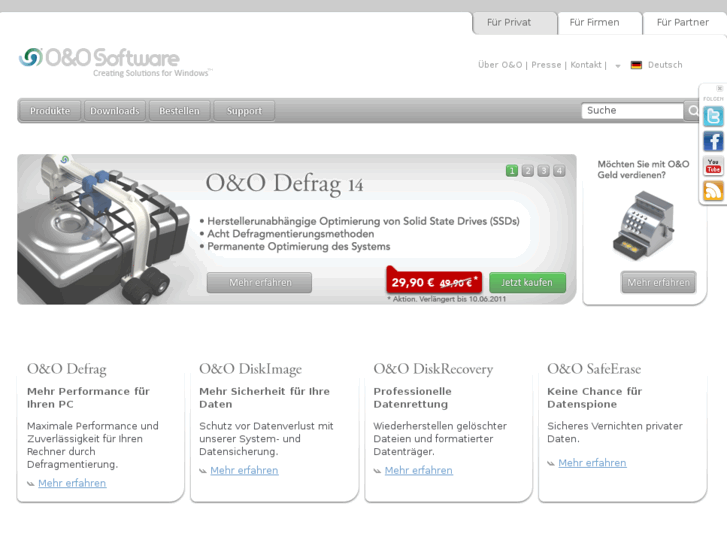Open the Kontakt link
Viewport: 727px width, 545px height.
586,65
